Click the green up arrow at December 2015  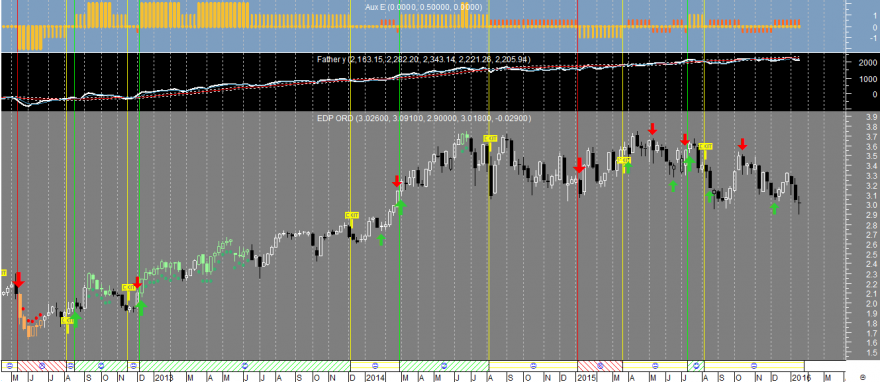[774, 208]
